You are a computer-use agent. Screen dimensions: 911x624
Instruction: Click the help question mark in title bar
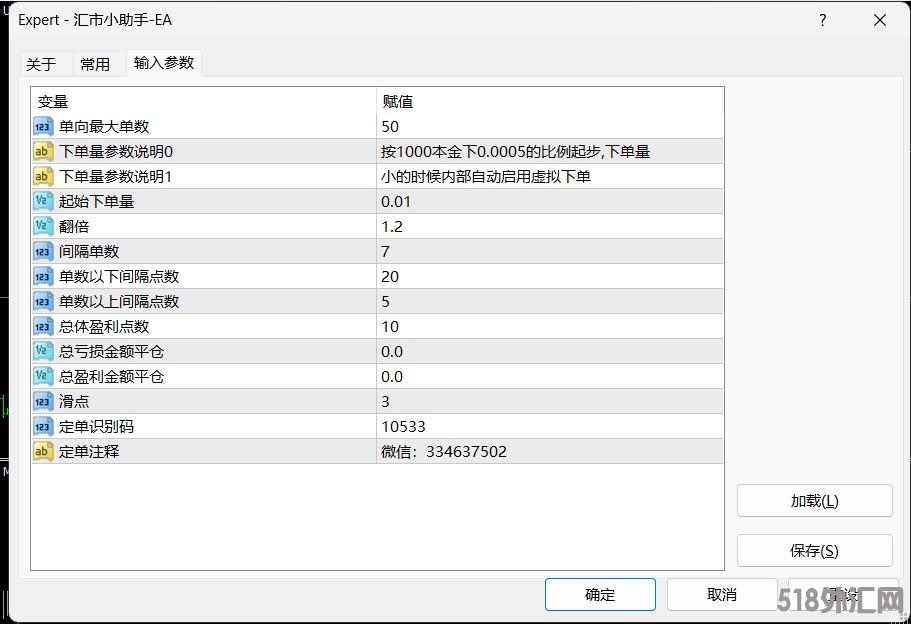pos(822,20)
